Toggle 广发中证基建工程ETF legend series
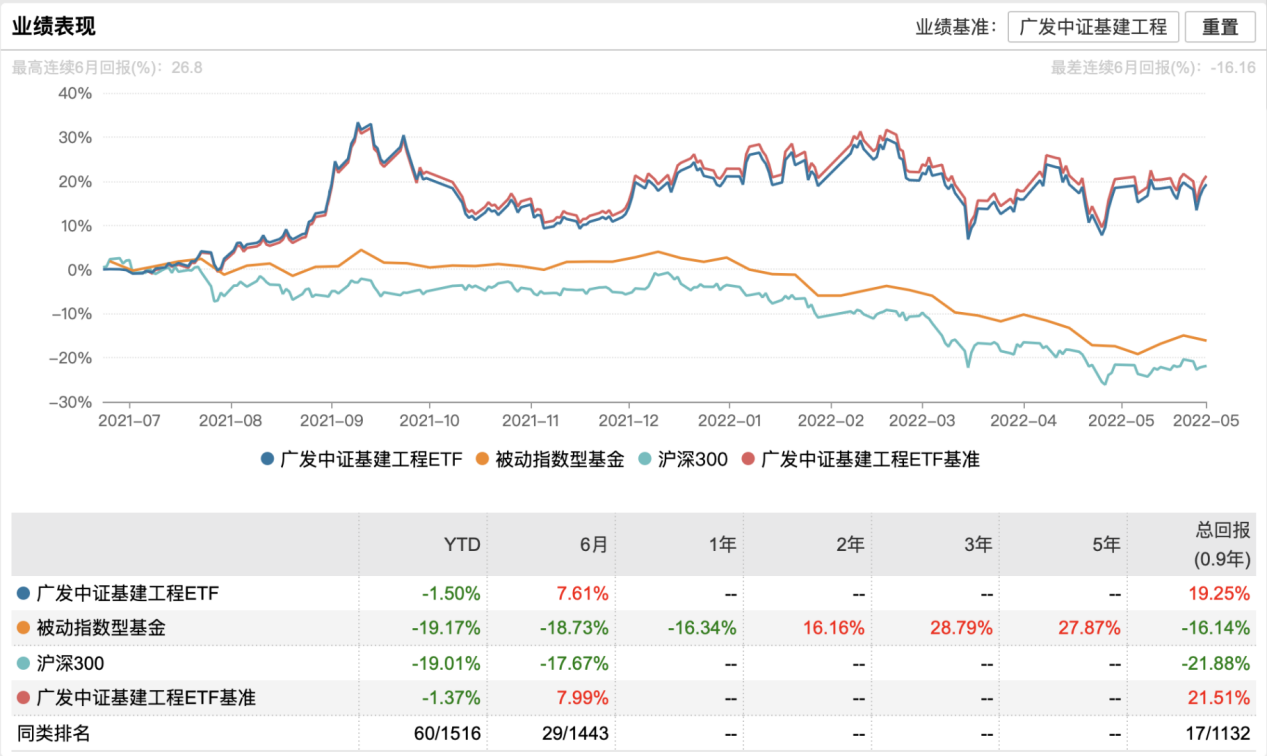1267x756 pixels. (x=362, y=460)
